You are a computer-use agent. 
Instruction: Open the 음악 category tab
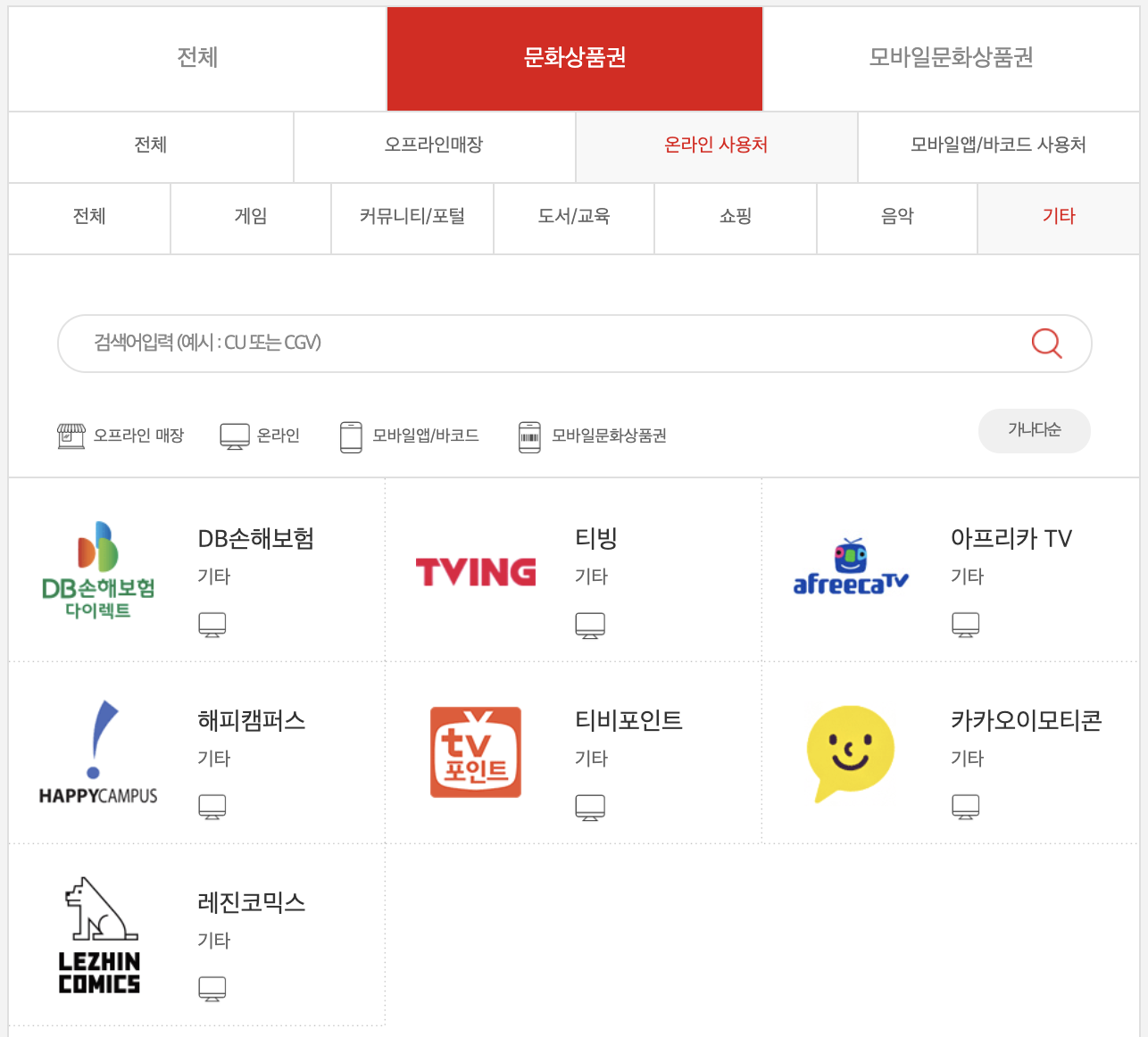896,217
